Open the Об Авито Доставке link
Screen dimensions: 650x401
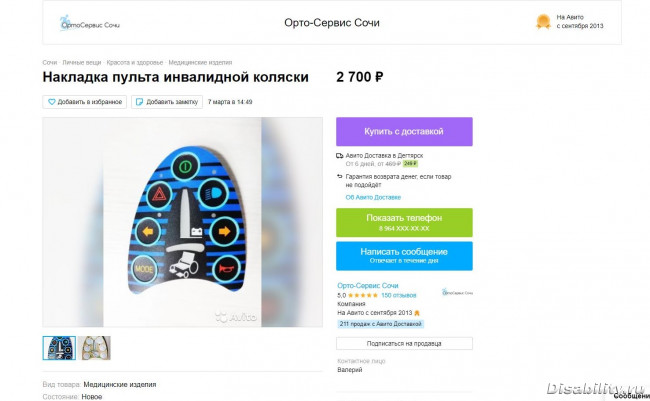(373, 197)
